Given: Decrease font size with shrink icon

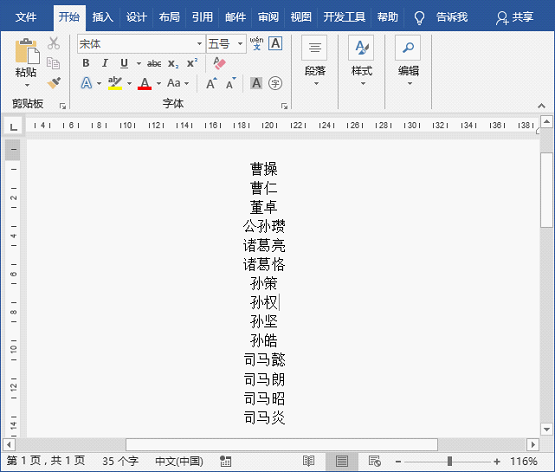Looking at the screenshot, I should [x=231, y=84].
